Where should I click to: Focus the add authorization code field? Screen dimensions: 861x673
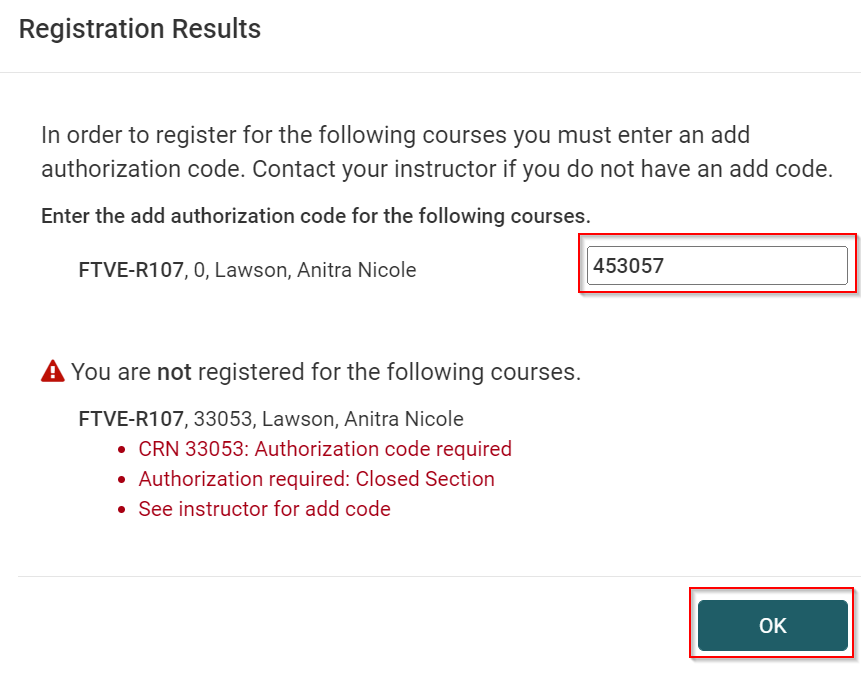pyautogui.click(x=716, y=266)
